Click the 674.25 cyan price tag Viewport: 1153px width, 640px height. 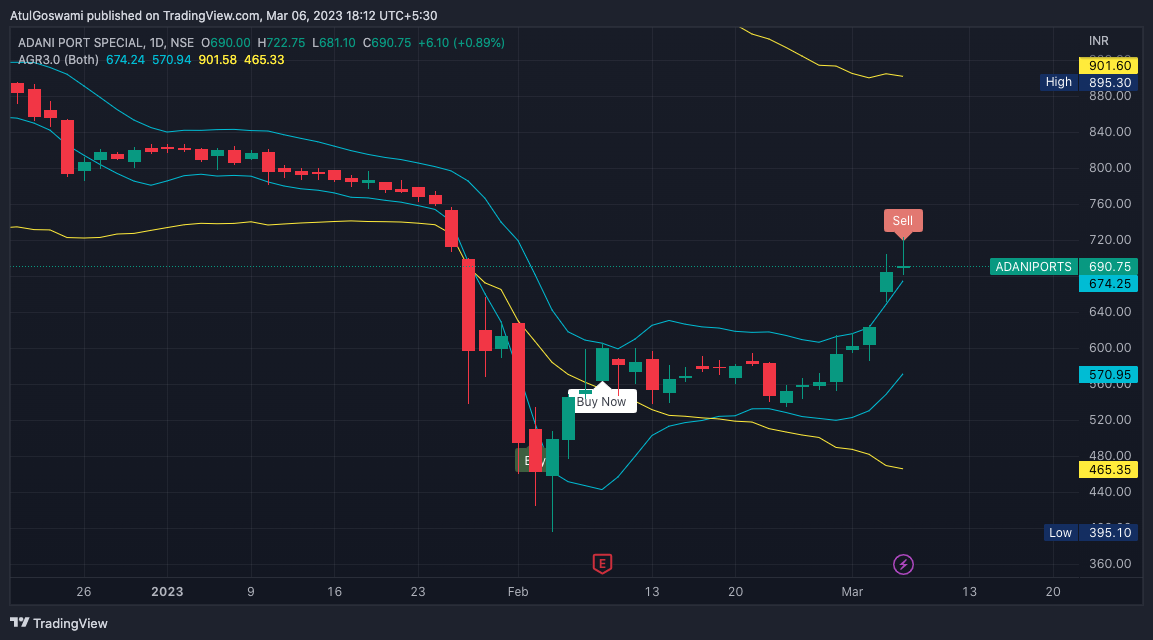[x=1109, y=284]
